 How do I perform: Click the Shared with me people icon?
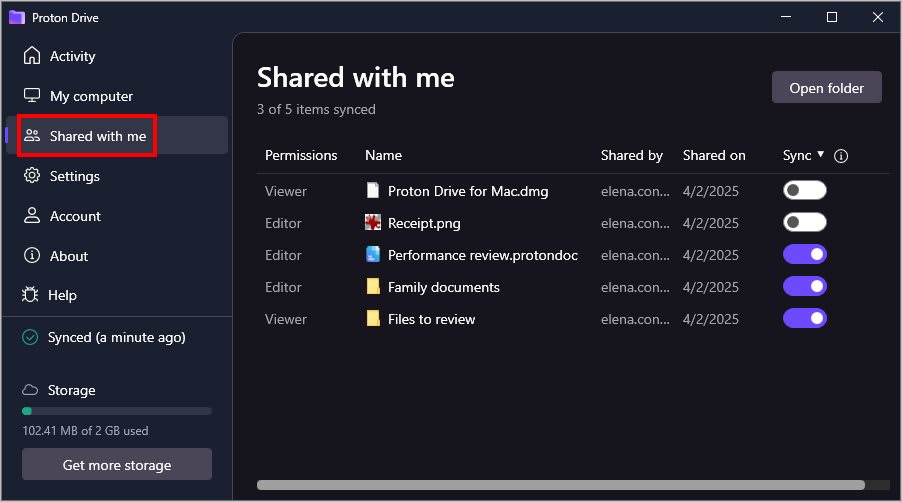32,135
